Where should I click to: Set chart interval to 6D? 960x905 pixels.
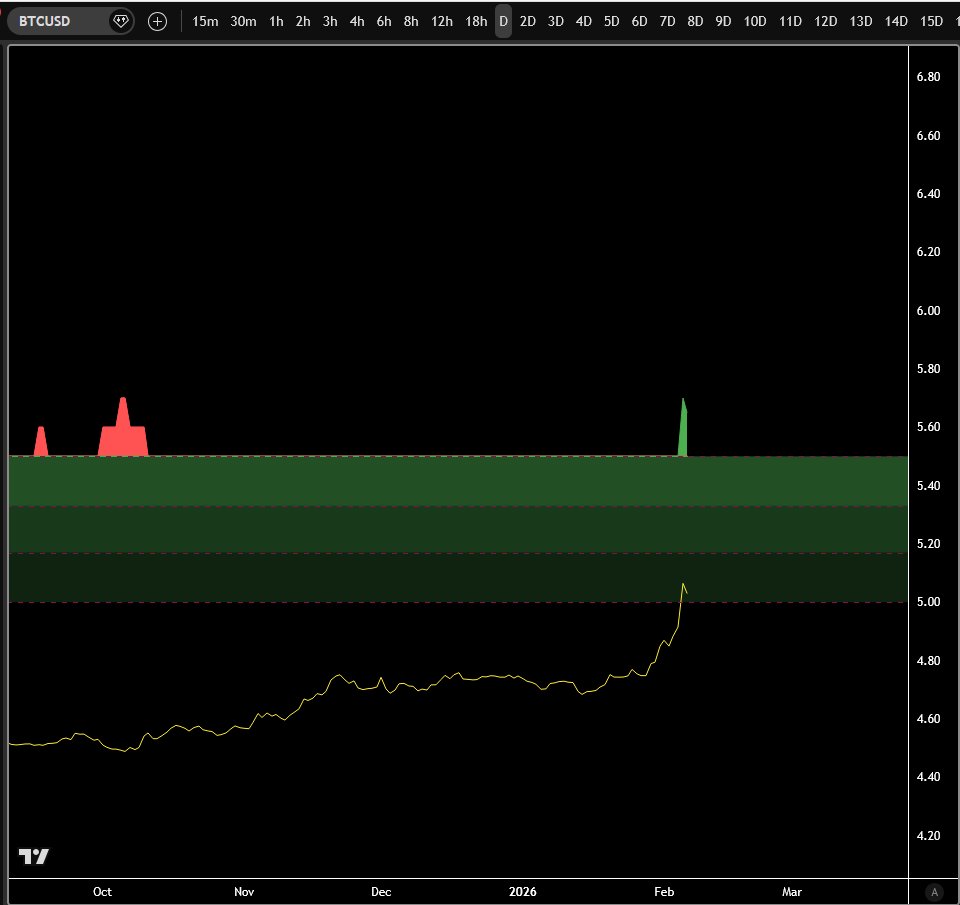639,21
